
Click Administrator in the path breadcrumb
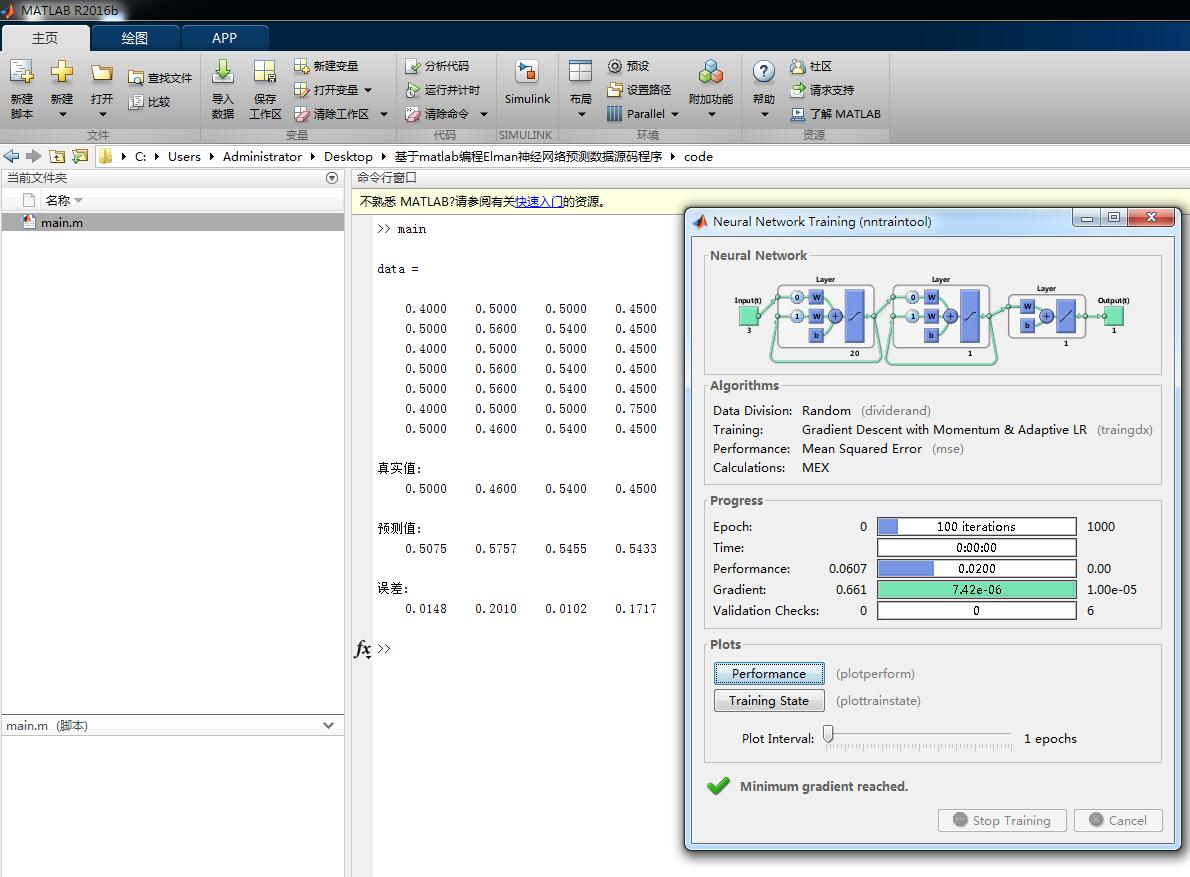[x=262, y=156]
